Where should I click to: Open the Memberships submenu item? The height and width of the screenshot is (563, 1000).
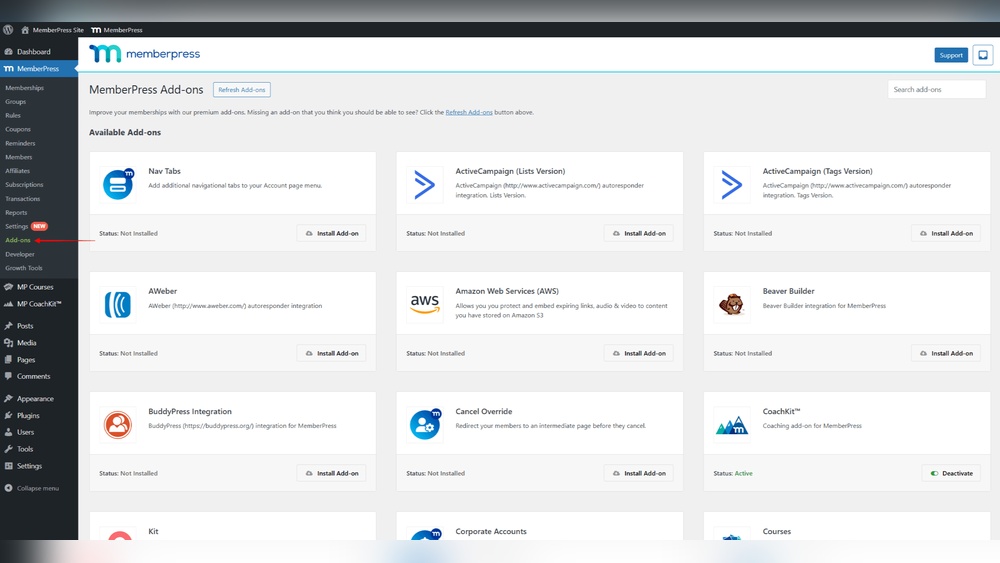tap(25, 88)
